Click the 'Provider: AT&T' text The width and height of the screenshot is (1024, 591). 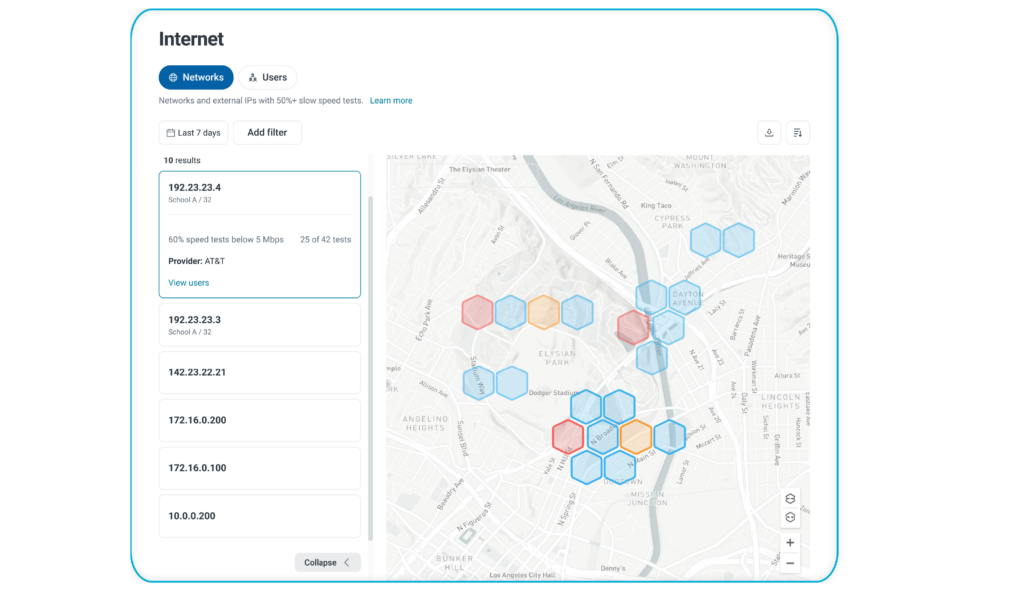197,261
